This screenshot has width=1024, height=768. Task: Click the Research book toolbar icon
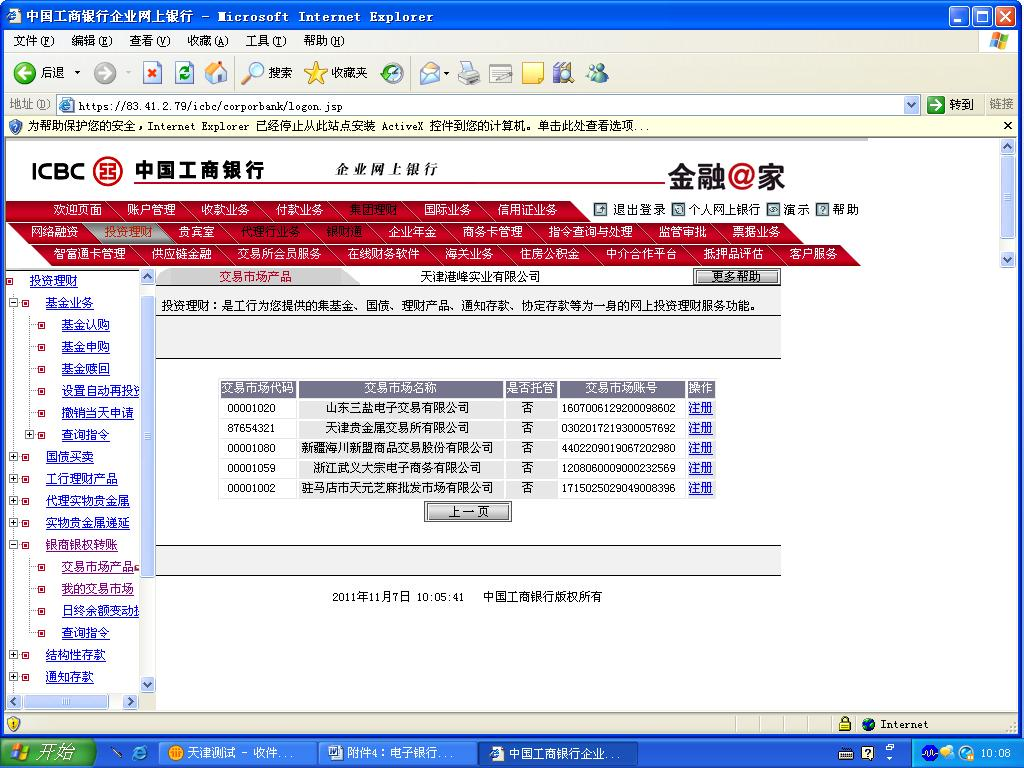click(x=564, y=72)
